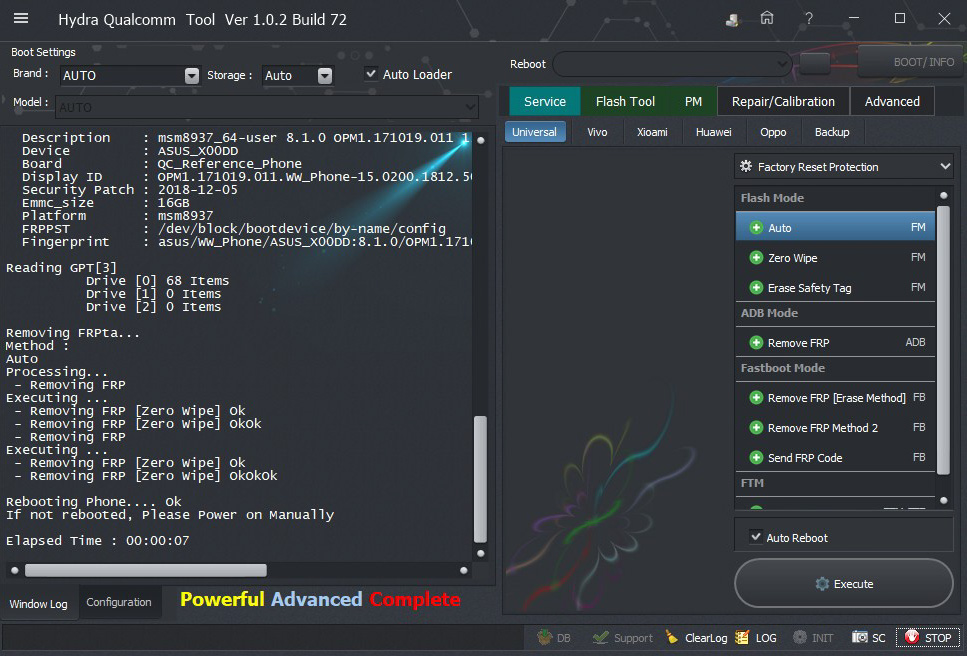Select the Vivo sub-tab
The height and width of the screenshot is (656, 967).
click(x=597, y=132)
